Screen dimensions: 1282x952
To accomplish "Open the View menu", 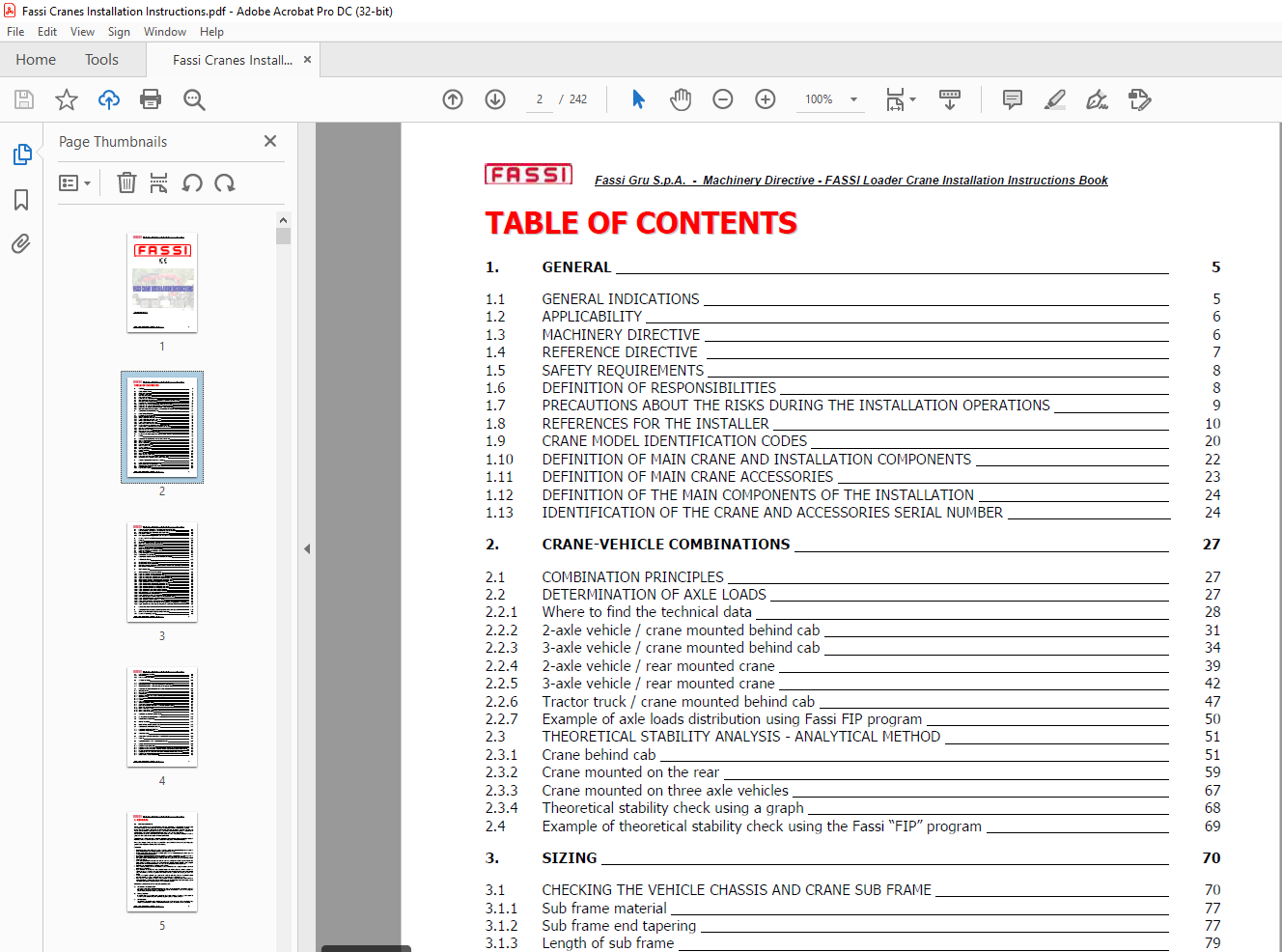I will coord(82,32).
